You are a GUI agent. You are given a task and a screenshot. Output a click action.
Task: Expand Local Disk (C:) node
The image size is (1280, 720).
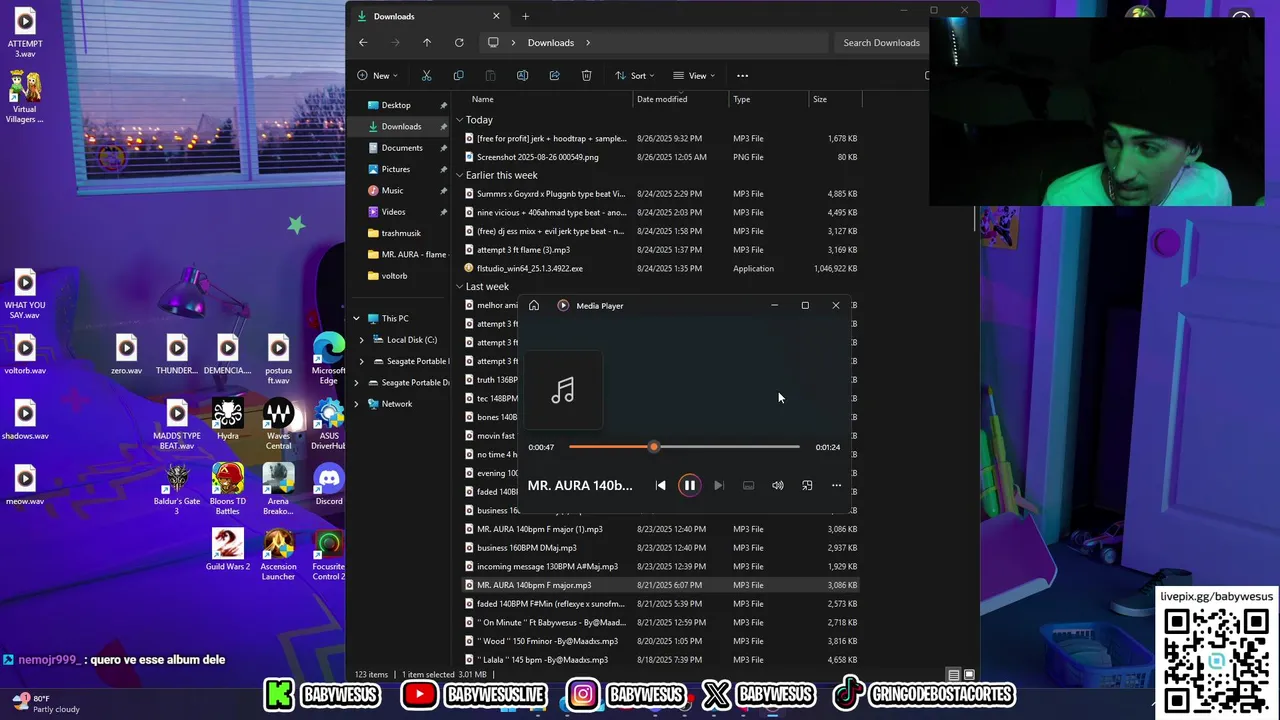[x=362, y=340]
